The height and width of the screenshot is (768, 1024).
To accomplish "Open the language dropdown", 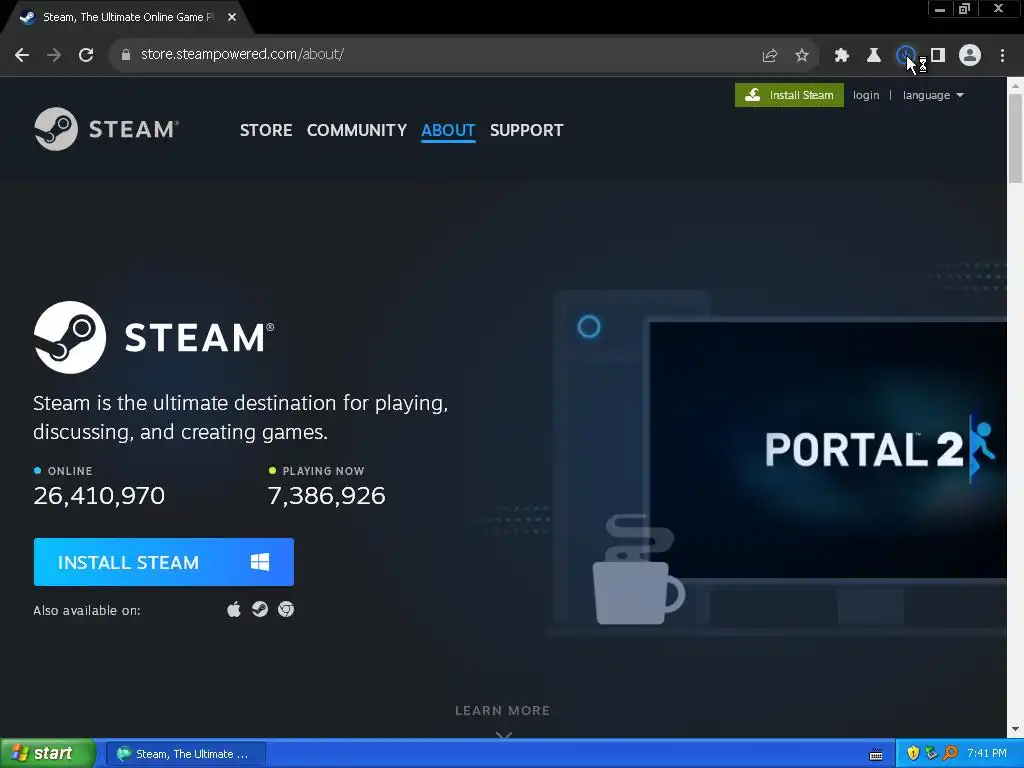I will (933, 95).
